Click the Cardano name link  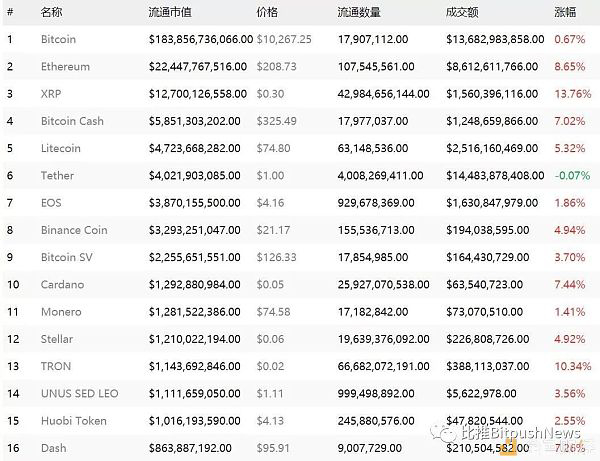coord(62,285)
